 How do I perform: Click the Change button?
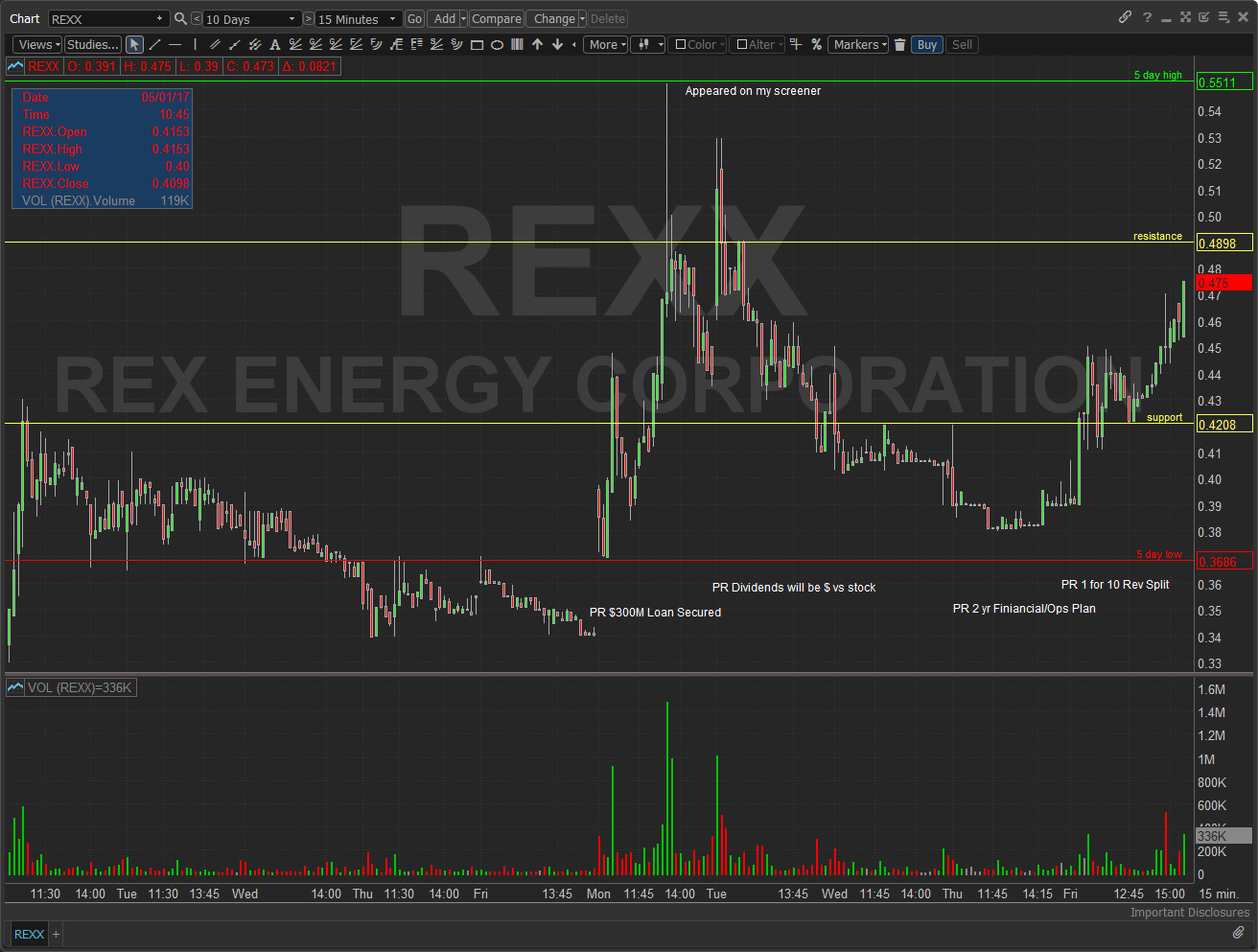(x=552, y=19)
